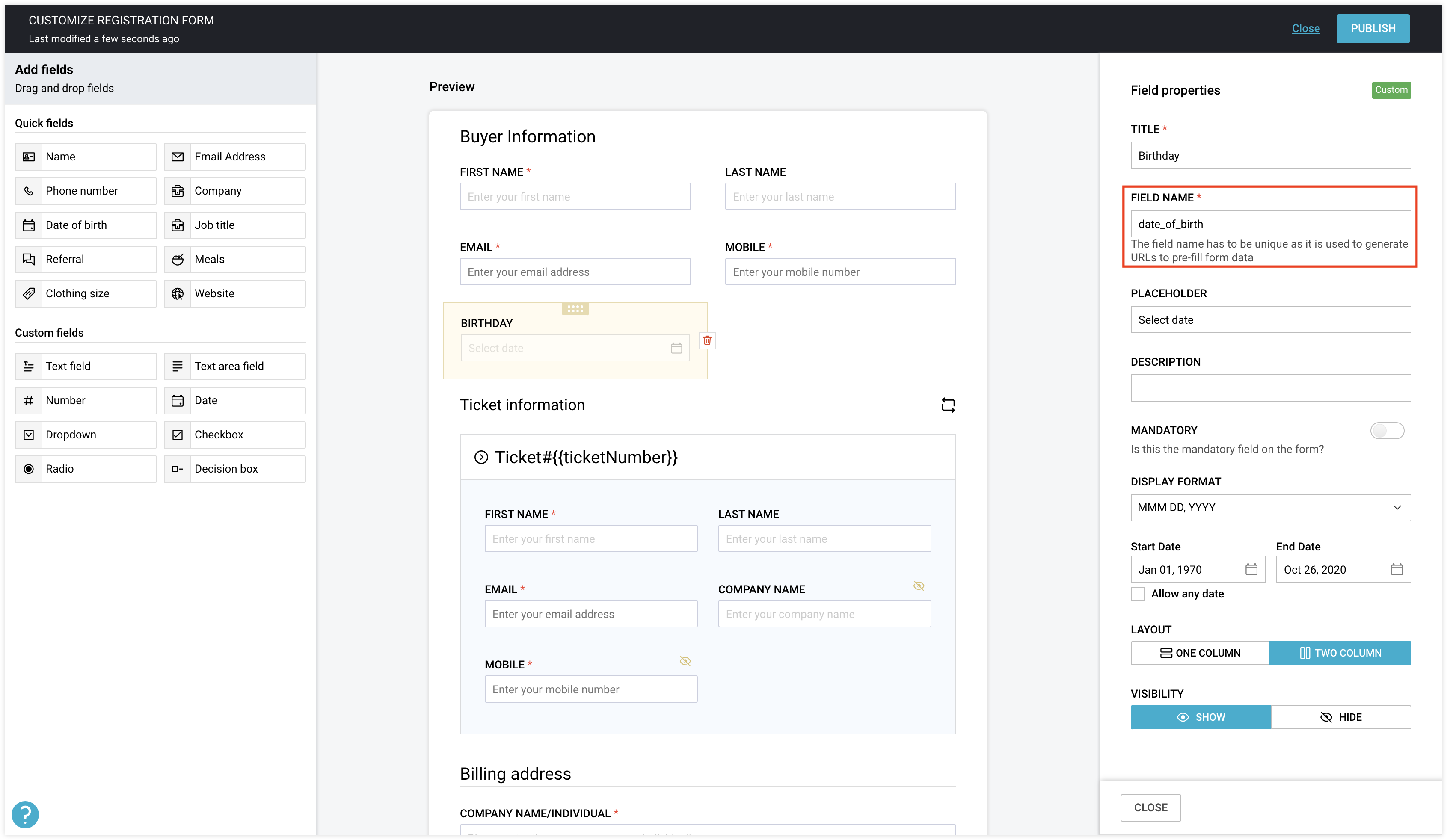
Task: Click the CLOSE button in Field properties panel
Action: 1150,807
